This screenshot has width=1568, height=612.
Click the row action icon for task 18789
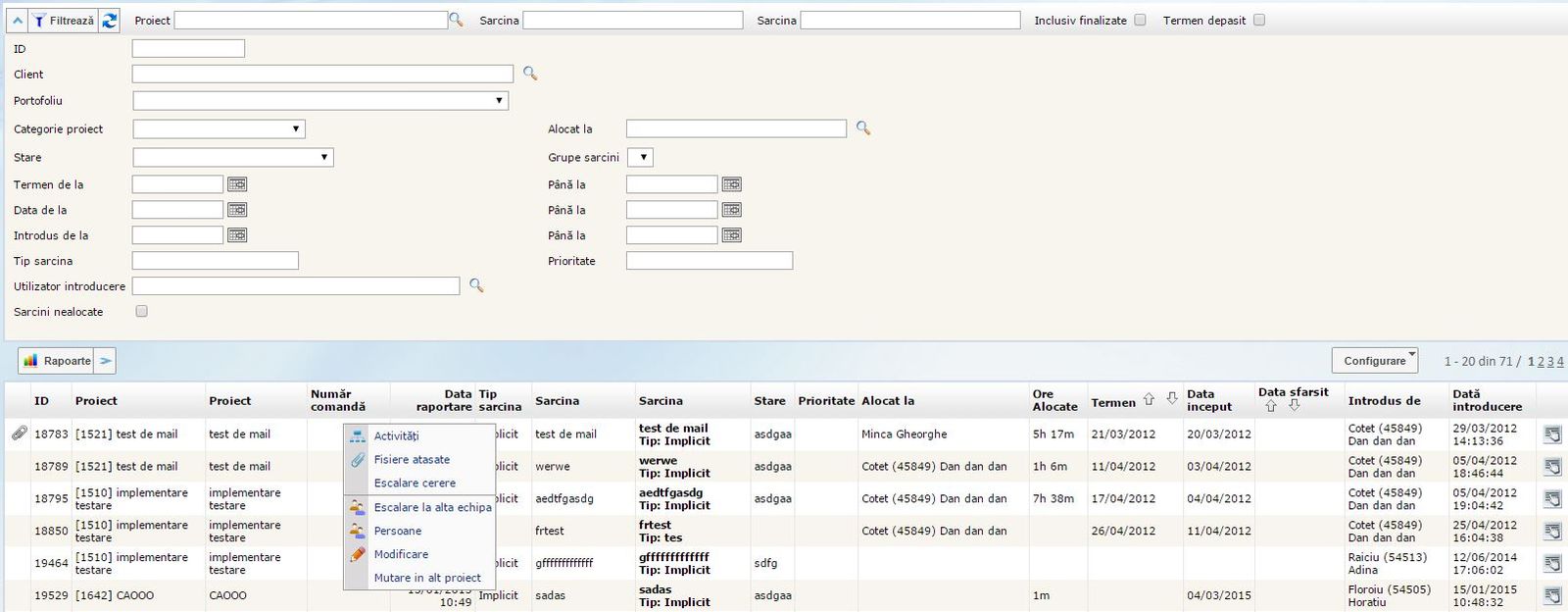(1552, 467)
